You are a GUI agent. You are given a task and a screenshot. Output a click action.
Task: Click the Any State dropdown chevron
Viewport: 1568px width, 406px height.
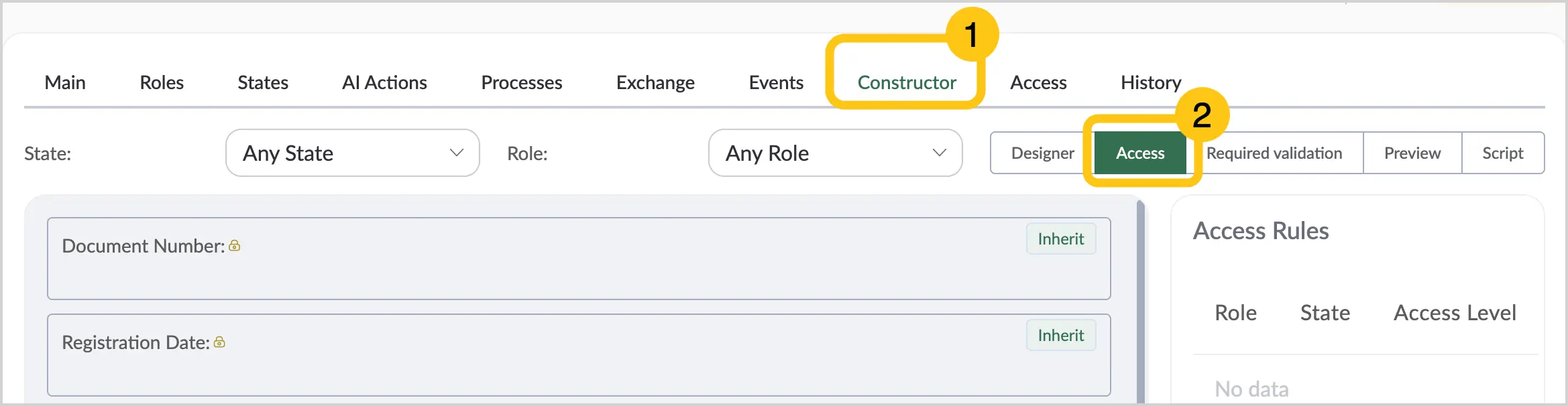pyautogui.click(x=457, y=153)
